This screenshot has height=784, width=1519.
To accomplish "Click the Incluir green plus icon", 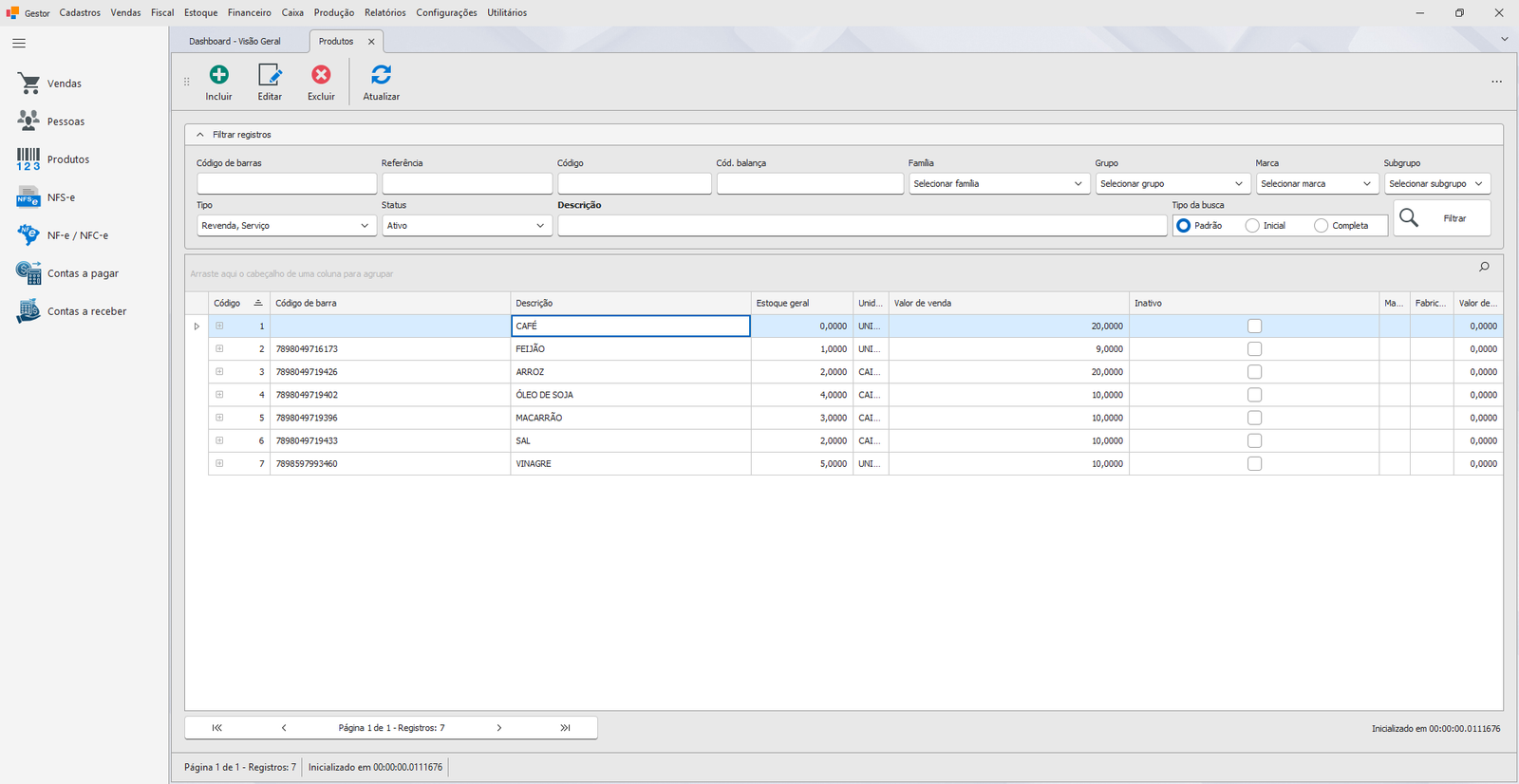I will (218, 74).
